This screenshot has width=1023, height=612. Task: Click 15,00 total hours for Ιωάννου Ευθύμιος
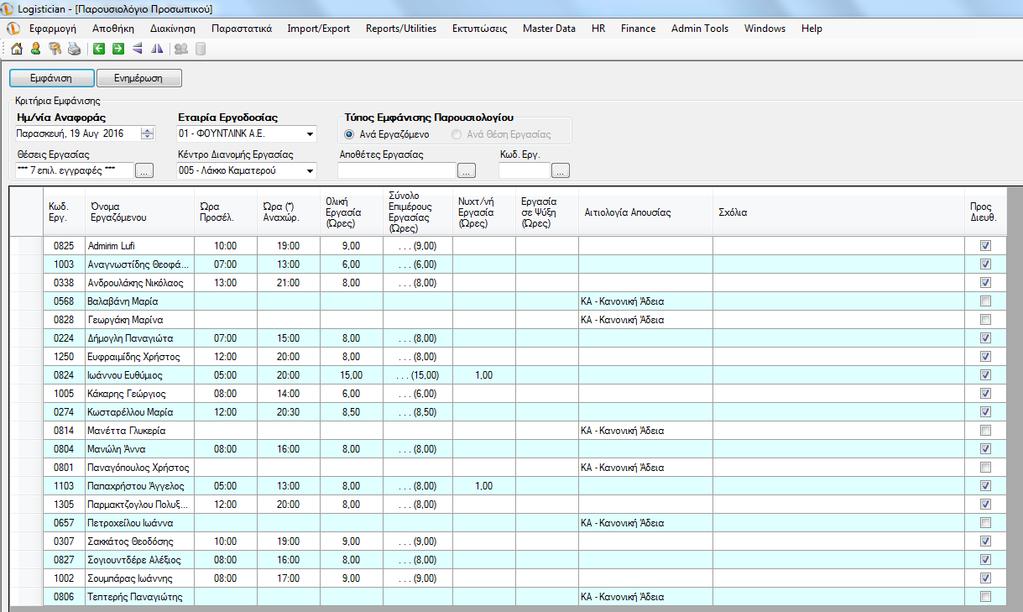point(352,375)
